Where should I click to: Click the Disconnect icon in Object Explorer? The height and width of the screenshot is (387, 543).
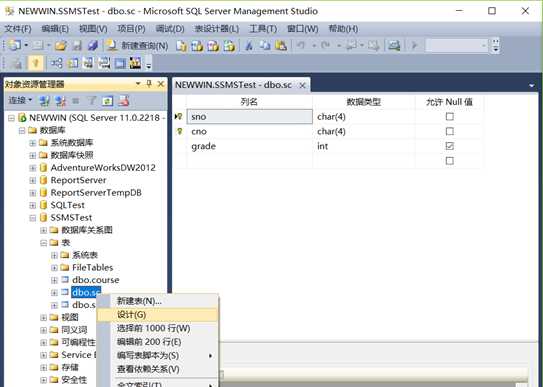tap(60, 101)
